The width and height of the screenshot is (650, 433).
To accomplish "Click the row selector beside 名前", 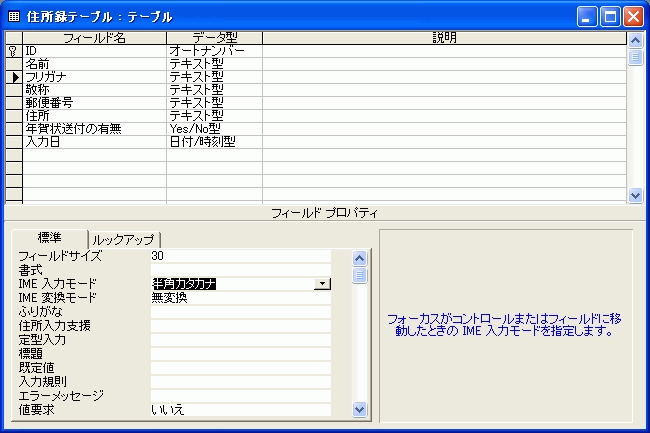I will click(14, 64).
